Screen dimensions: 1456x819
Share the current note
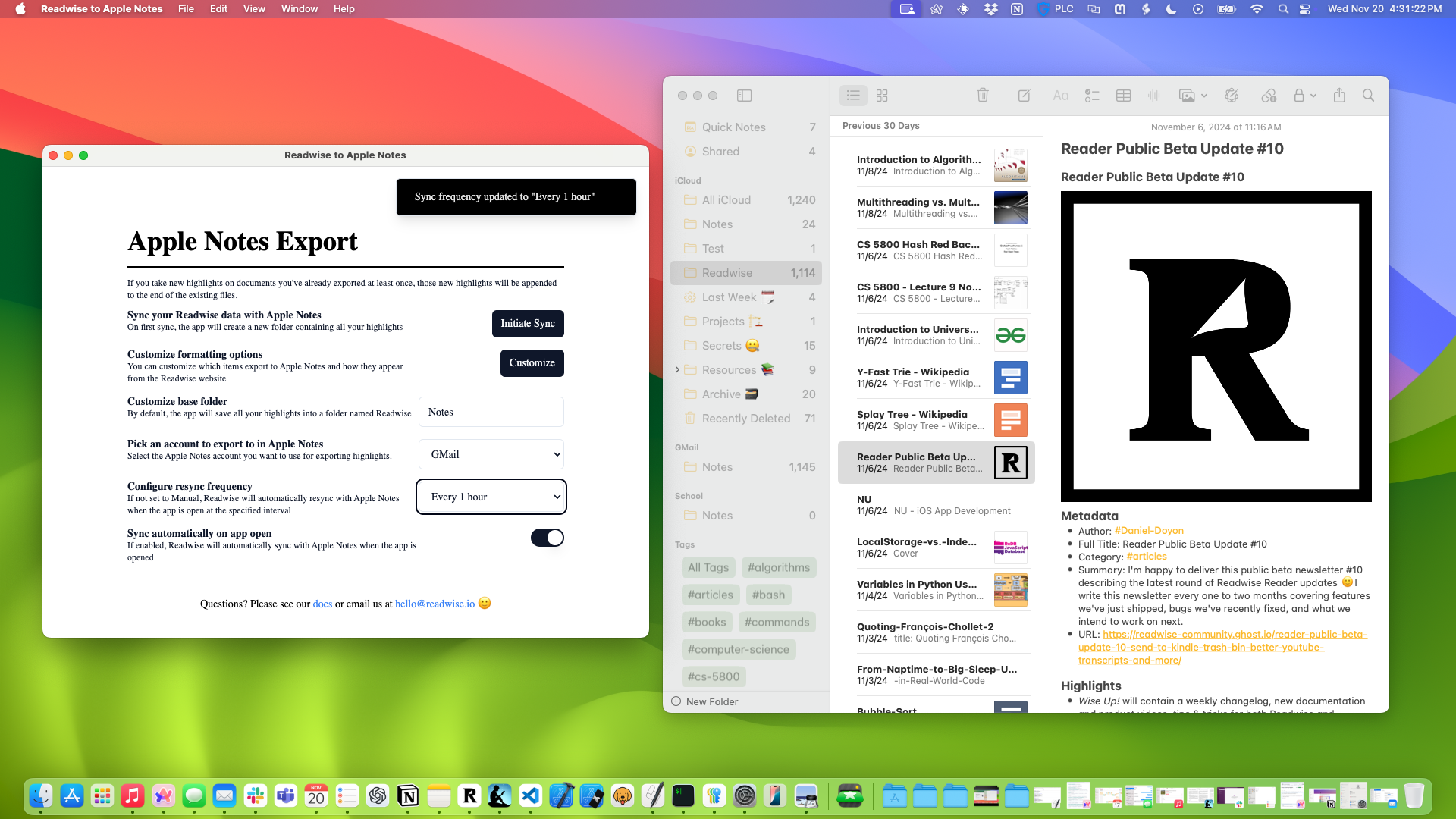(x=1340, y=96)
